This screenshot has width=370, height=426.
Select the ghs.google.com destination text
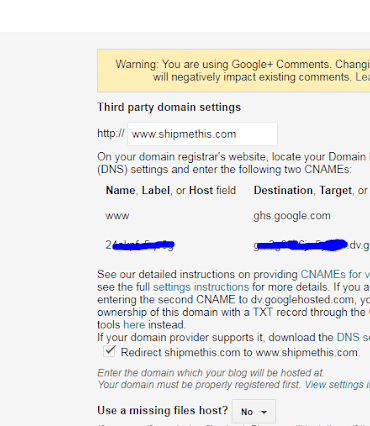[x=292, y=216]
